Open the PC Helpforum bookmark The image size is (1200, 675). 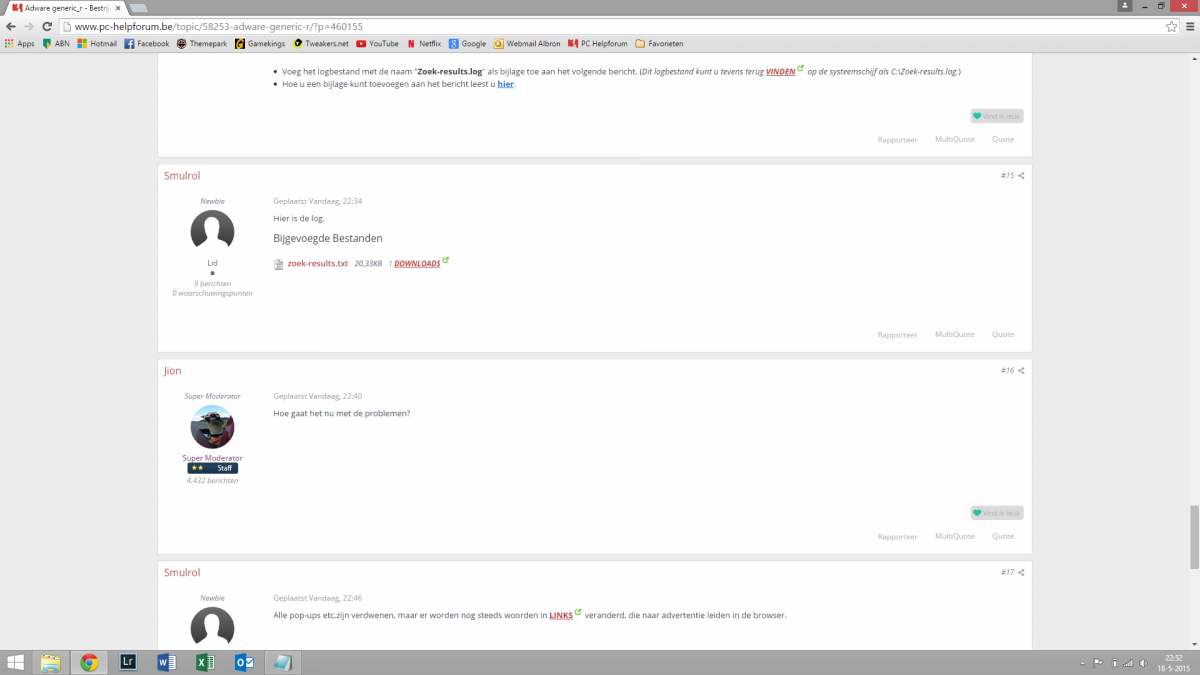(x=598, y=43)
